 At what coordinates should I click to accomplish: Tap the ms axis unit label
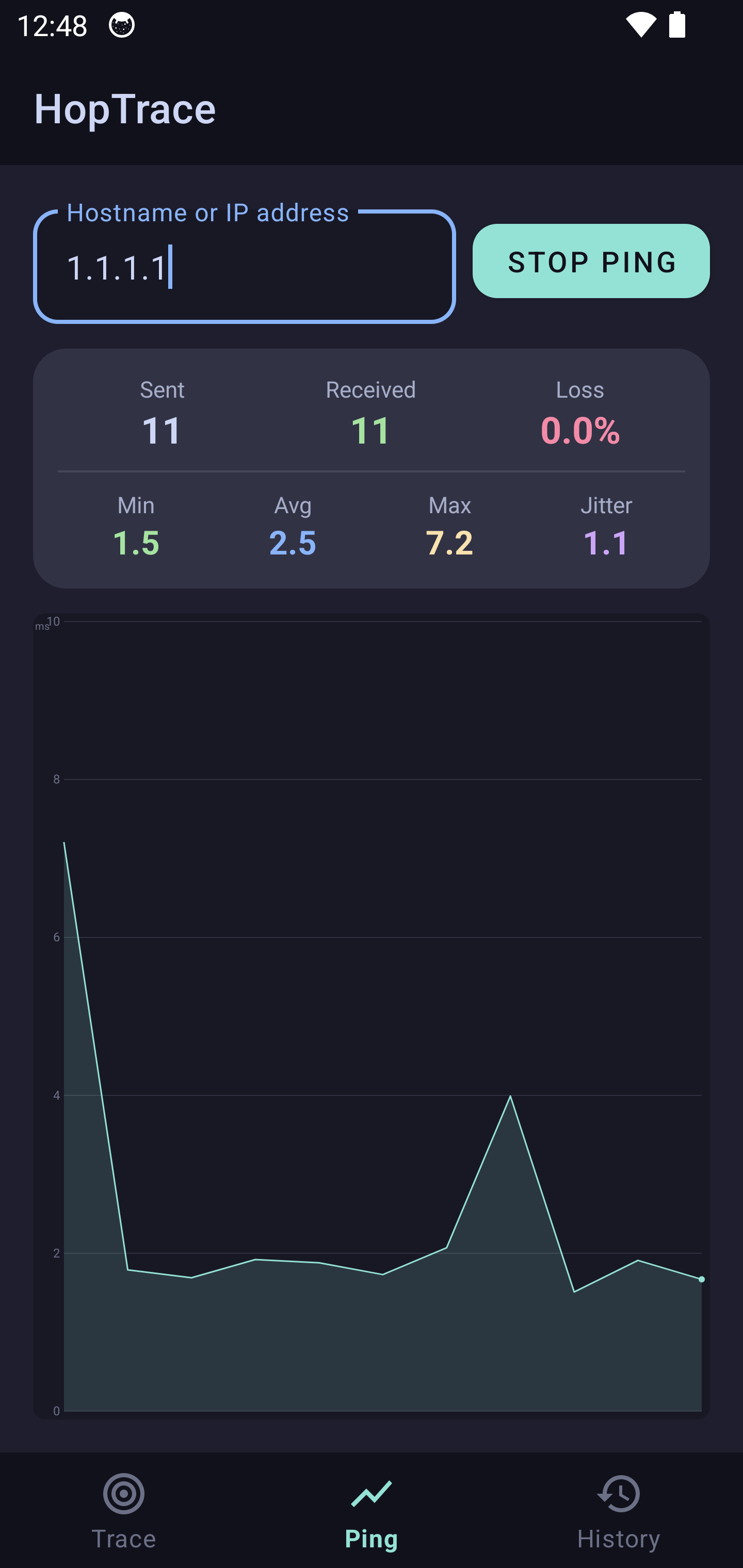click(41, 626)
